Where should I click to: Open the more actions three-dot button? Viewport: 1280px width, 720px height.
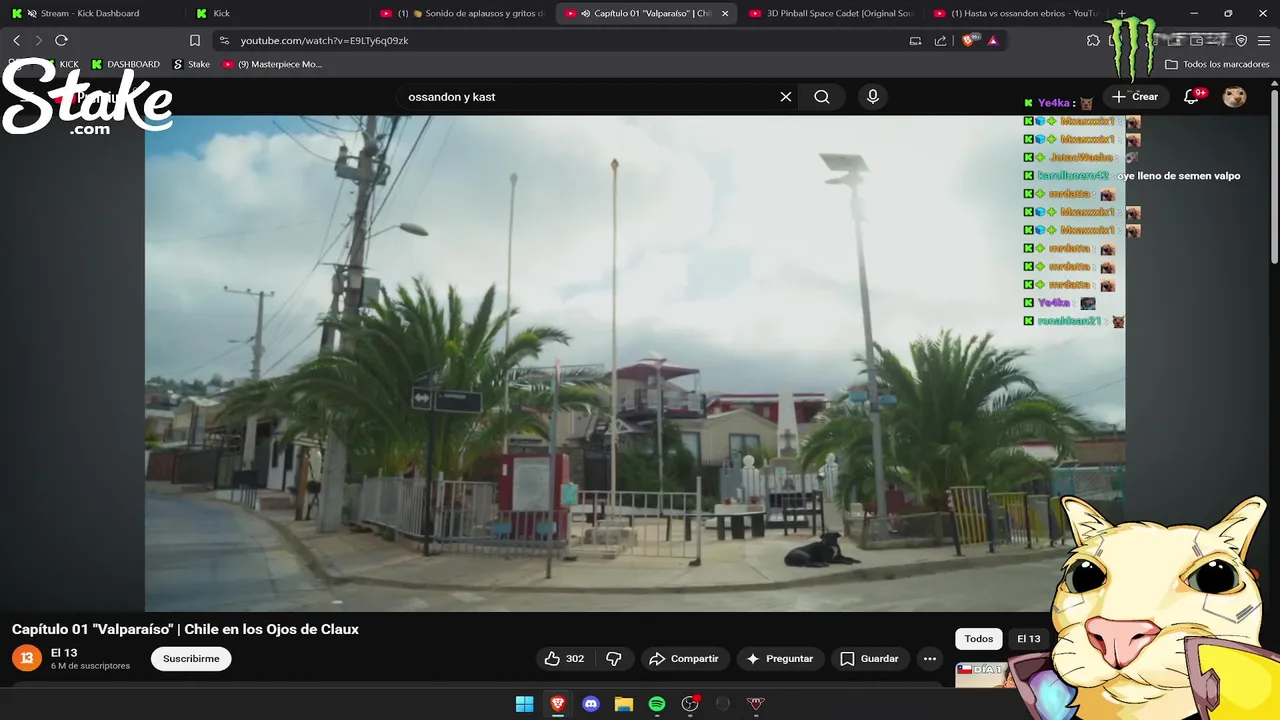point(930,658)
